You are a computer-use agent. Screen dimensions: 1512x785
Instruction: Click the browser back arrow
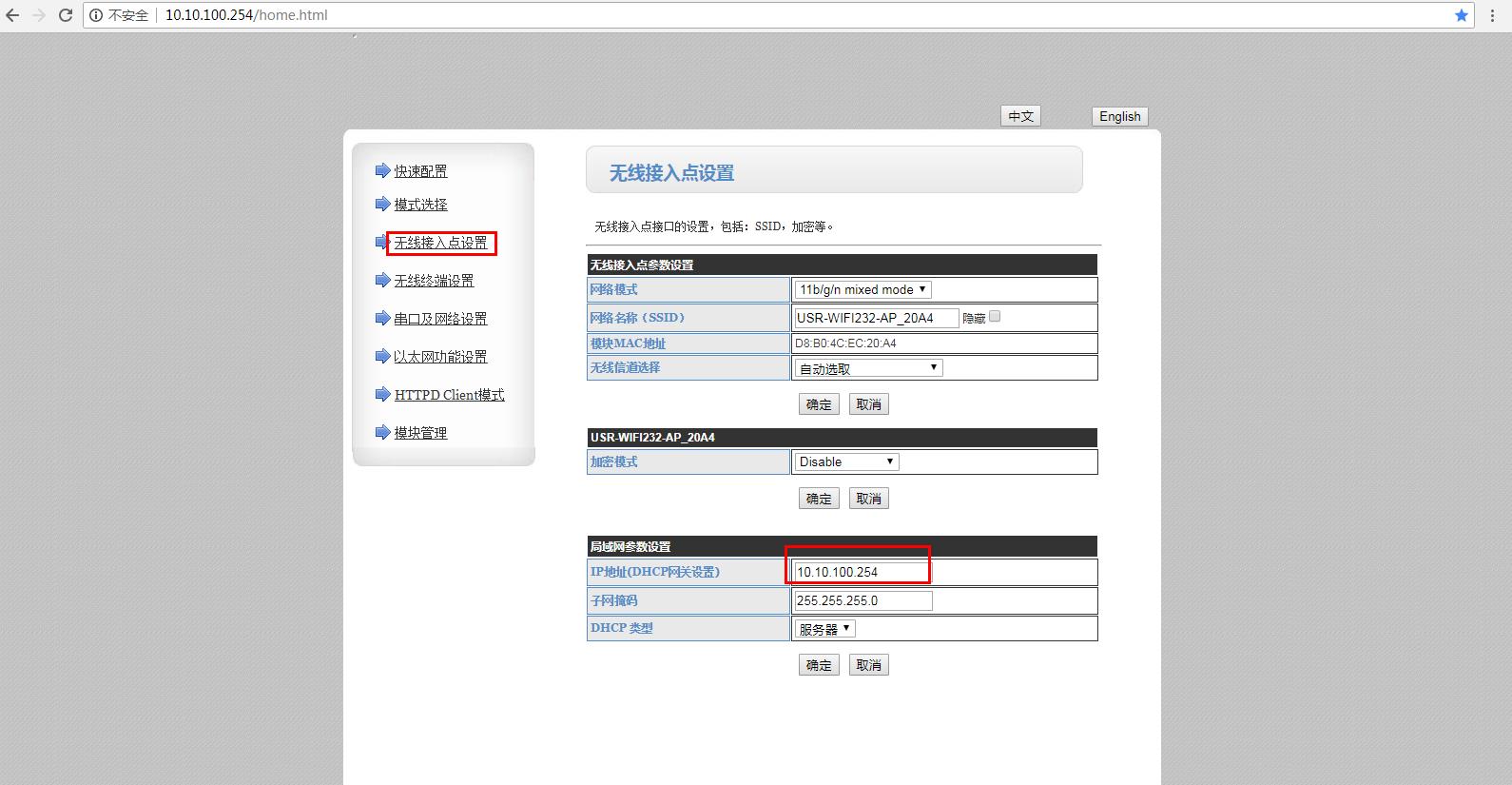[12, 15]
